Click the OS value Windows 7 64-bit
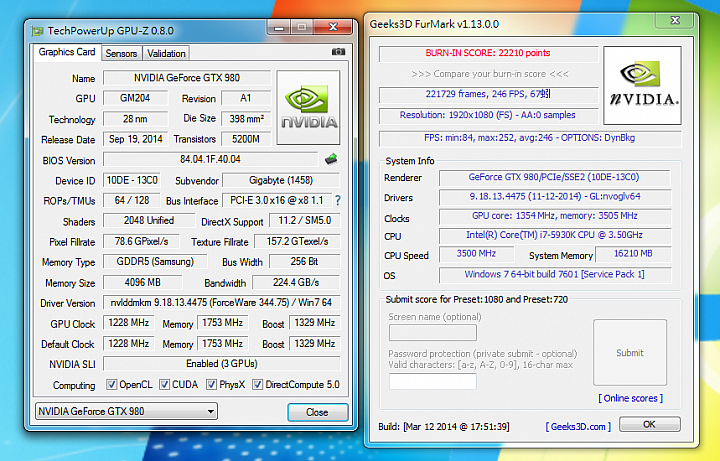Screen dimensions: 720x461 (x=554, y=274)
